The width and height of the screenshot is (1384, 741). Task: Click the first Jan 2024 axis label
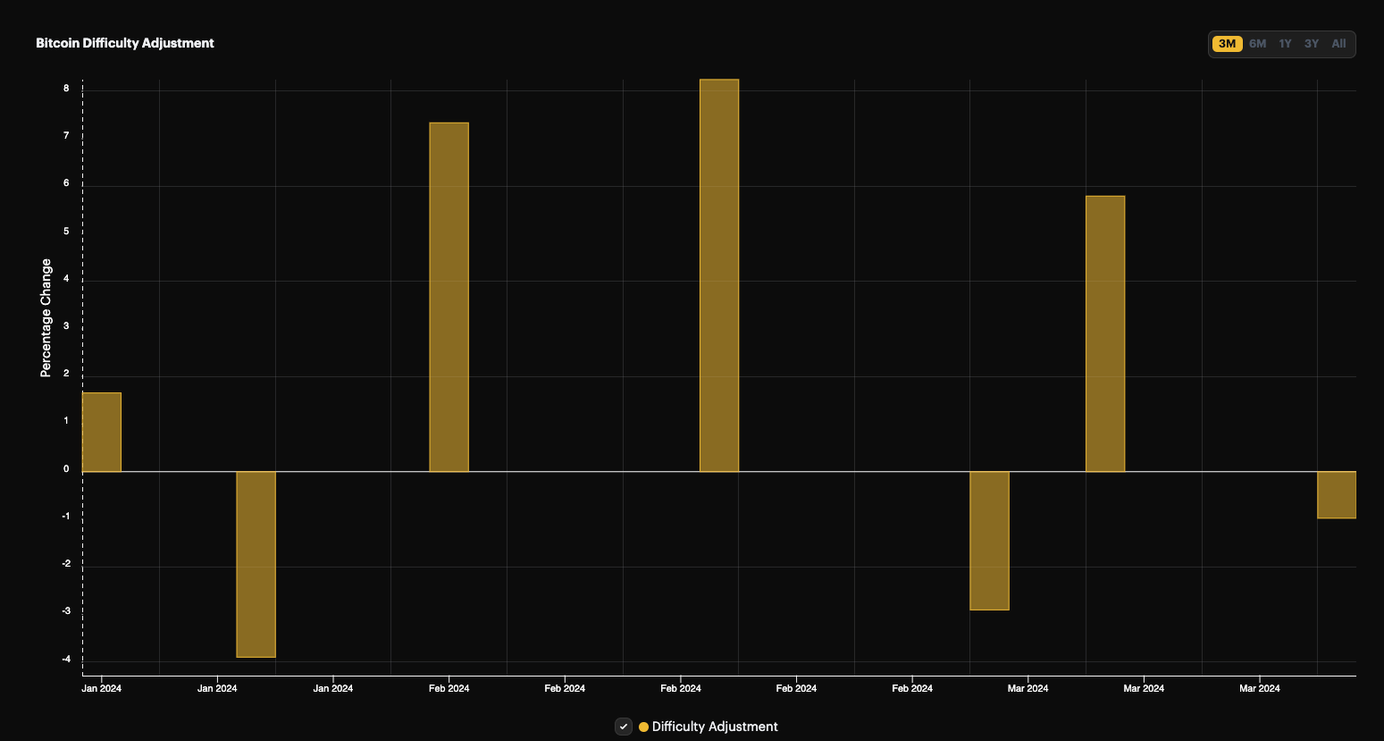click(x=101, y=688)
